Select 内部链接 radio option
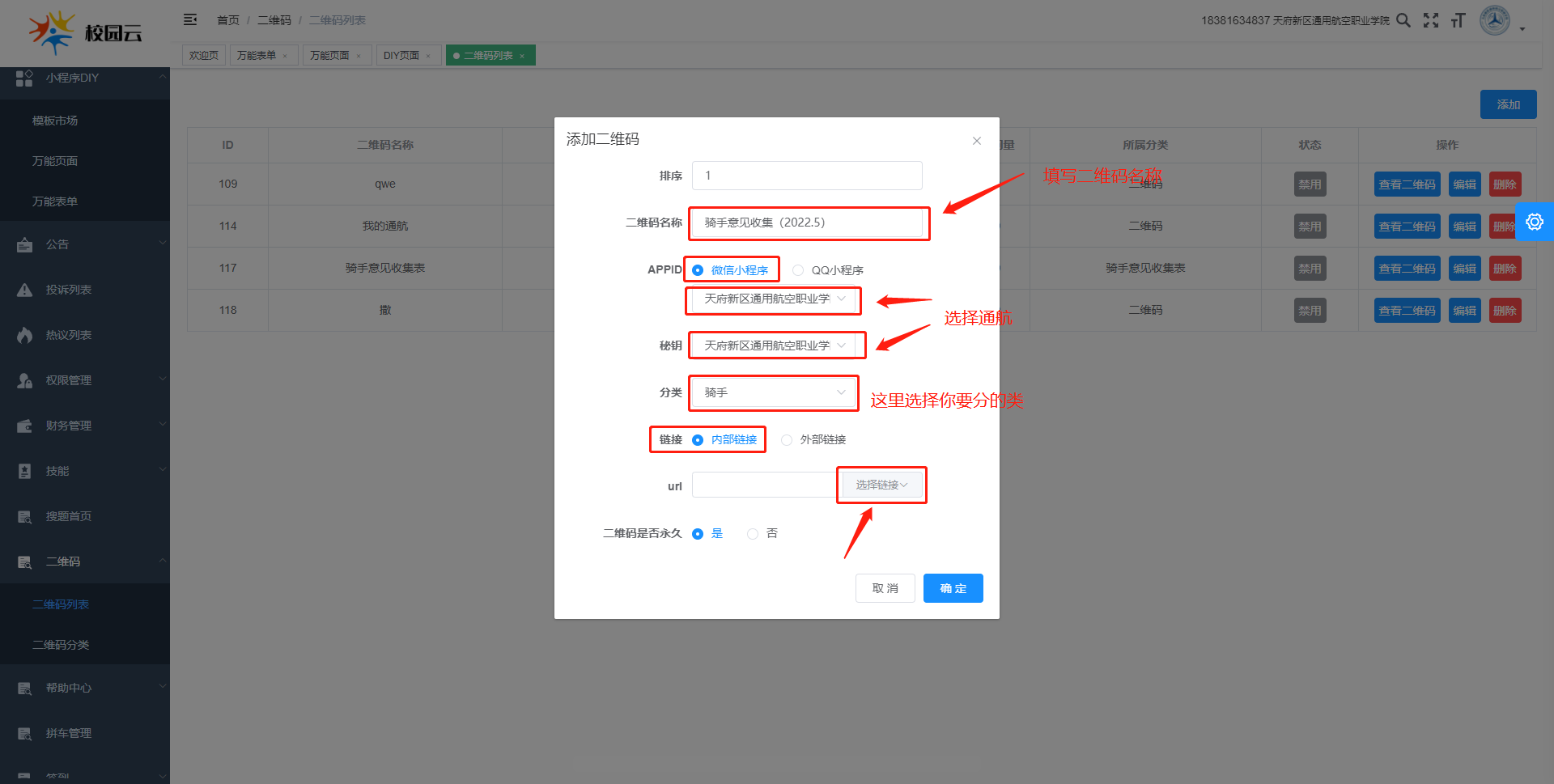1554x784 pixels. [725, 440]
